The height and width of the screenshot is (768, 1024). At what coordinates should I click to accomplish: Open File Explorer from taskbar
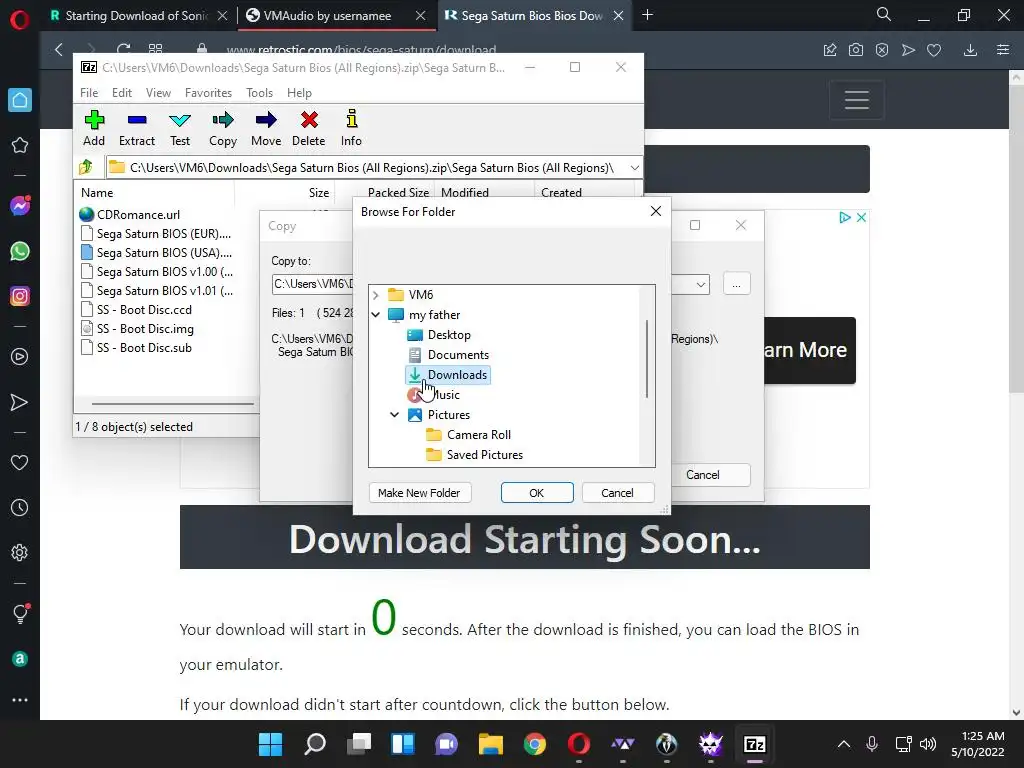(x=490, y=744)
